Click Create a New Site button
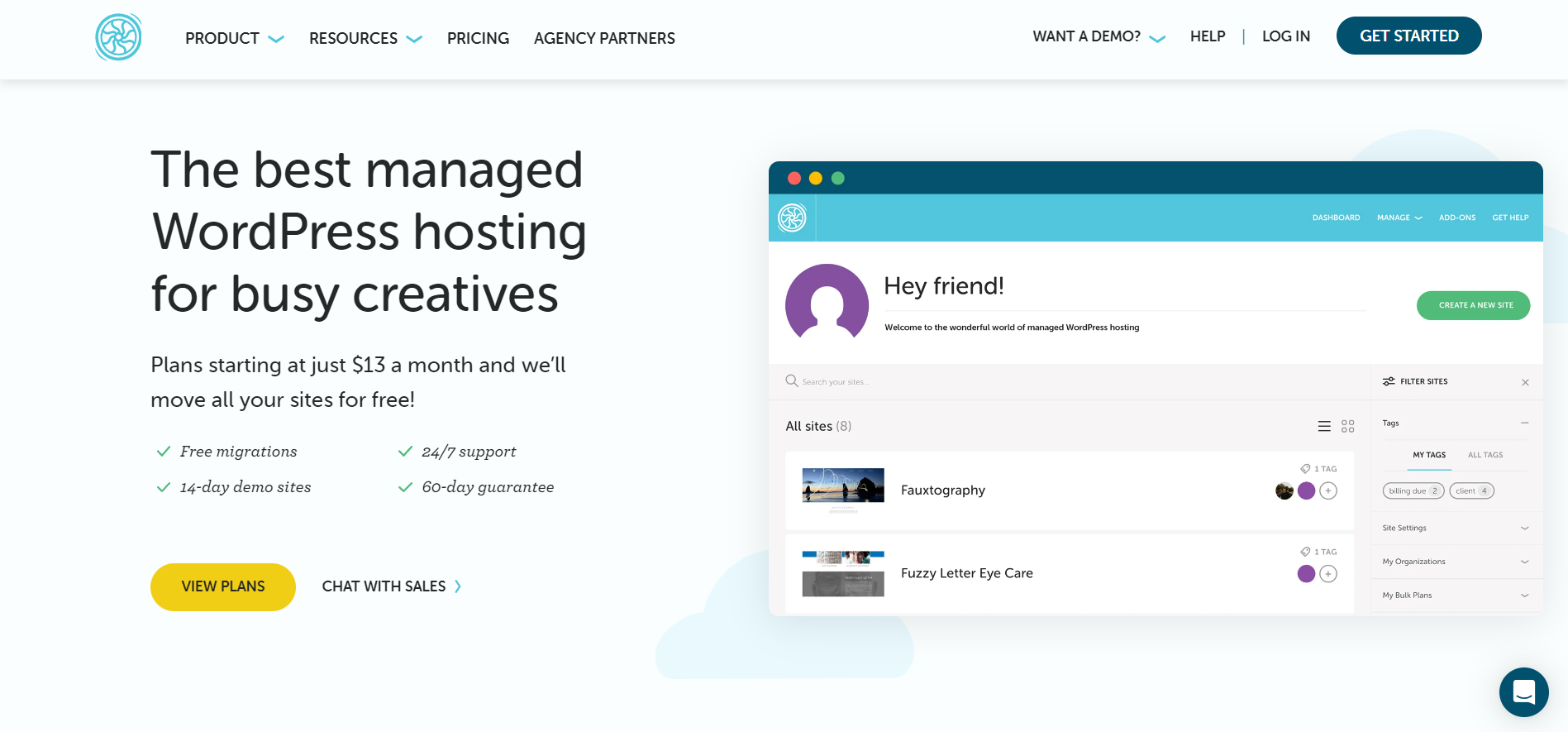 pos(1473,305)
